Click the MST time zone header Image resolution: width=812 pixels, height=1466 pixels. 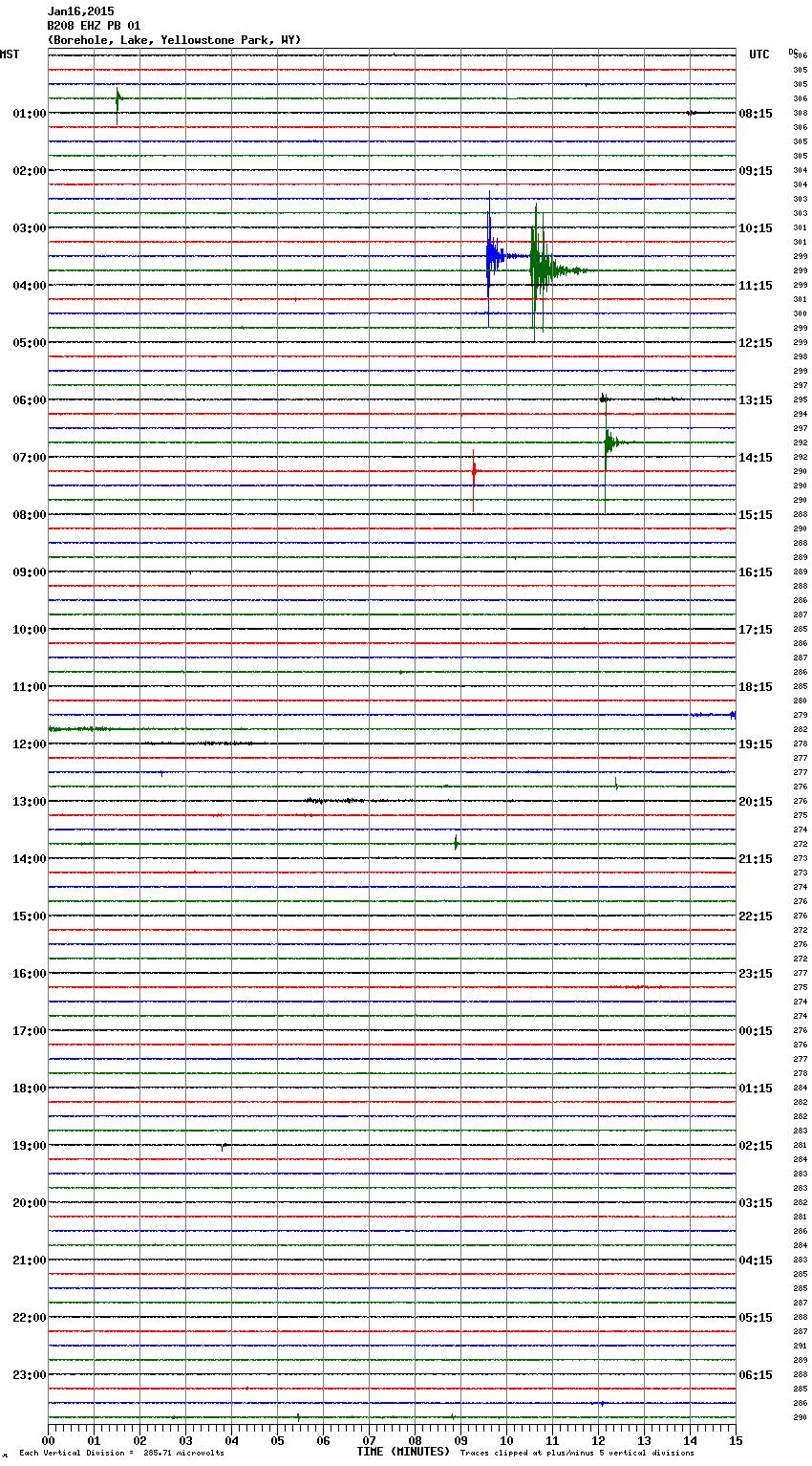click(x=10, y=54)
